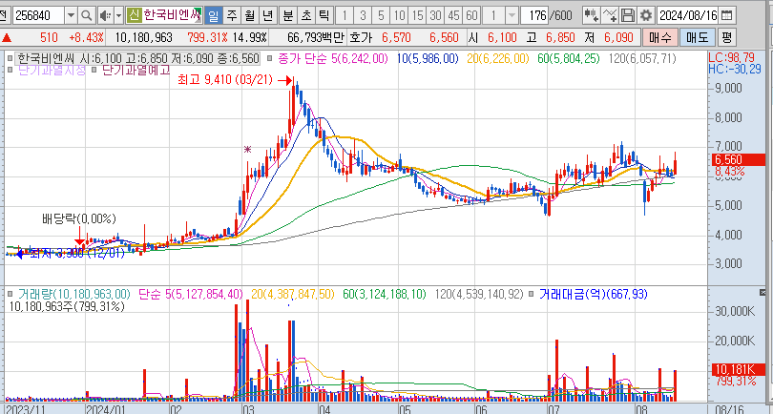Click the red up-triangle price change icon
Image resolution: width=773 pixels, height=414 pixels.
[x=7, y=37]
